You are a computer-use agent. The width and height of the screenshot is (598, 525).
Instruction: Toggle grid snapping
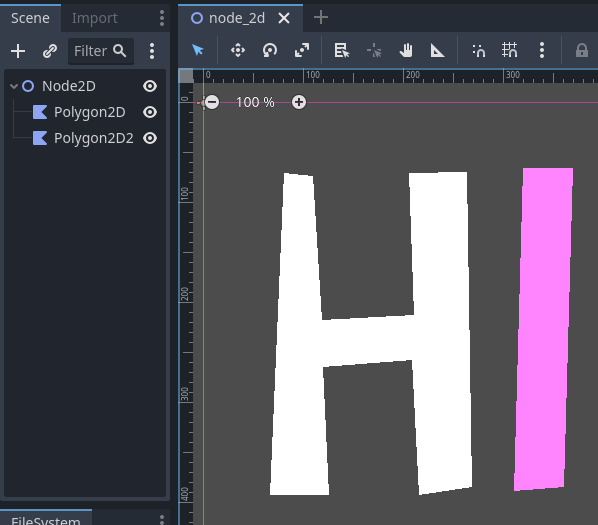pyautogui.click(x=510, y=50)
